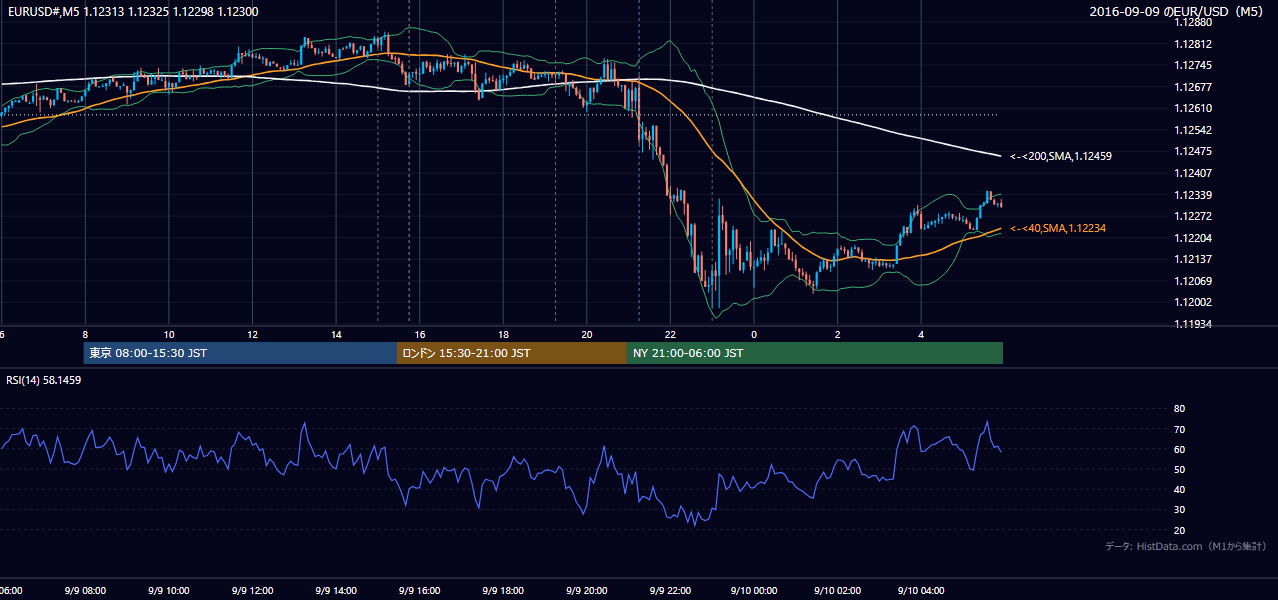The image size is (1278, 600).
Task: Click the 1.12069 price axis label
Action: pos(1195,281)
